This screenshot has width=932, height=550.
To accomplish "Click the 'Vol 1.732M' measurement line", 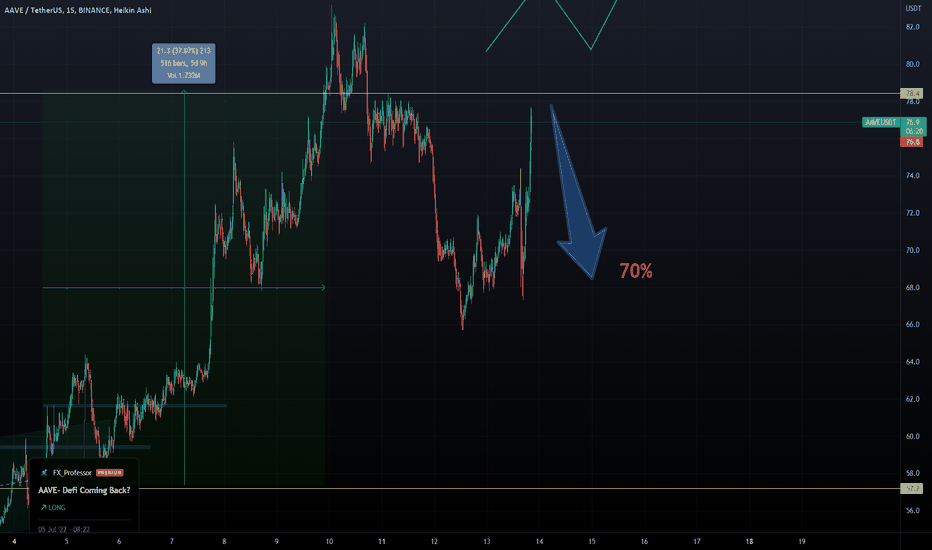I will coord(184,76).
